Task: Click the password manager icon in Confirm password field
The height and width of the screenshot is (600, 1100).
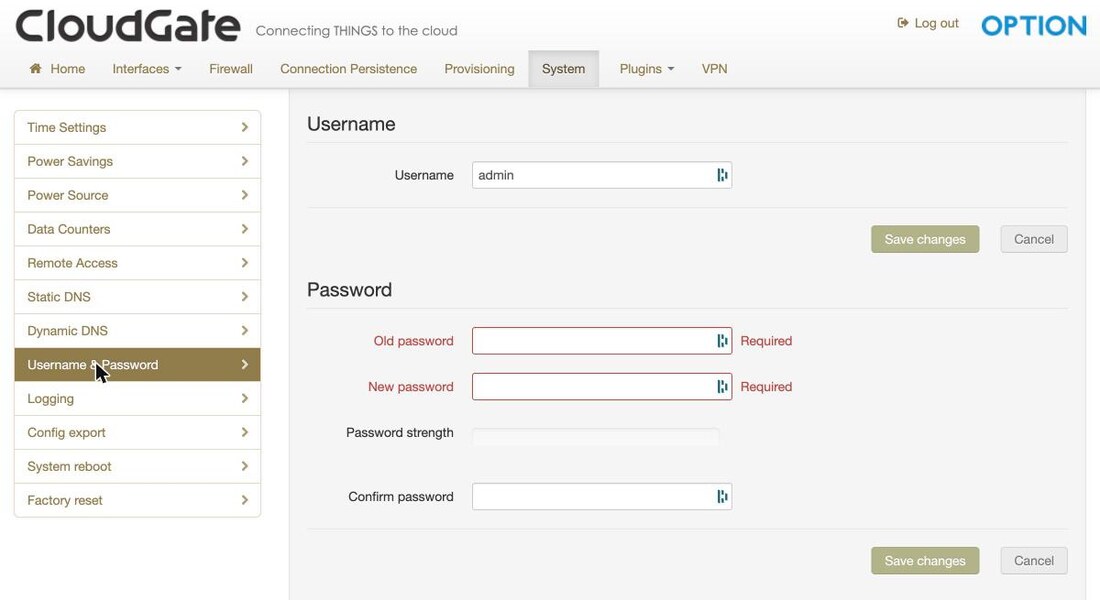Action: point(722,497)
